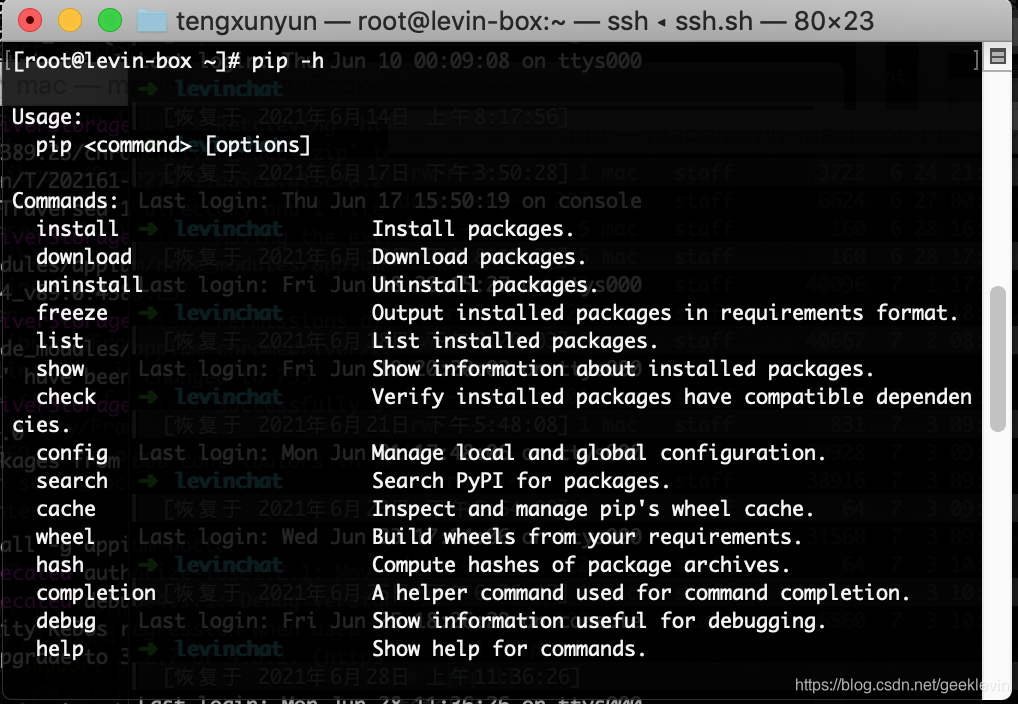
Task: Click 'Inspect and manage pip's wheel cache.'
Action: pyautogui.click(x=593, y=509)
